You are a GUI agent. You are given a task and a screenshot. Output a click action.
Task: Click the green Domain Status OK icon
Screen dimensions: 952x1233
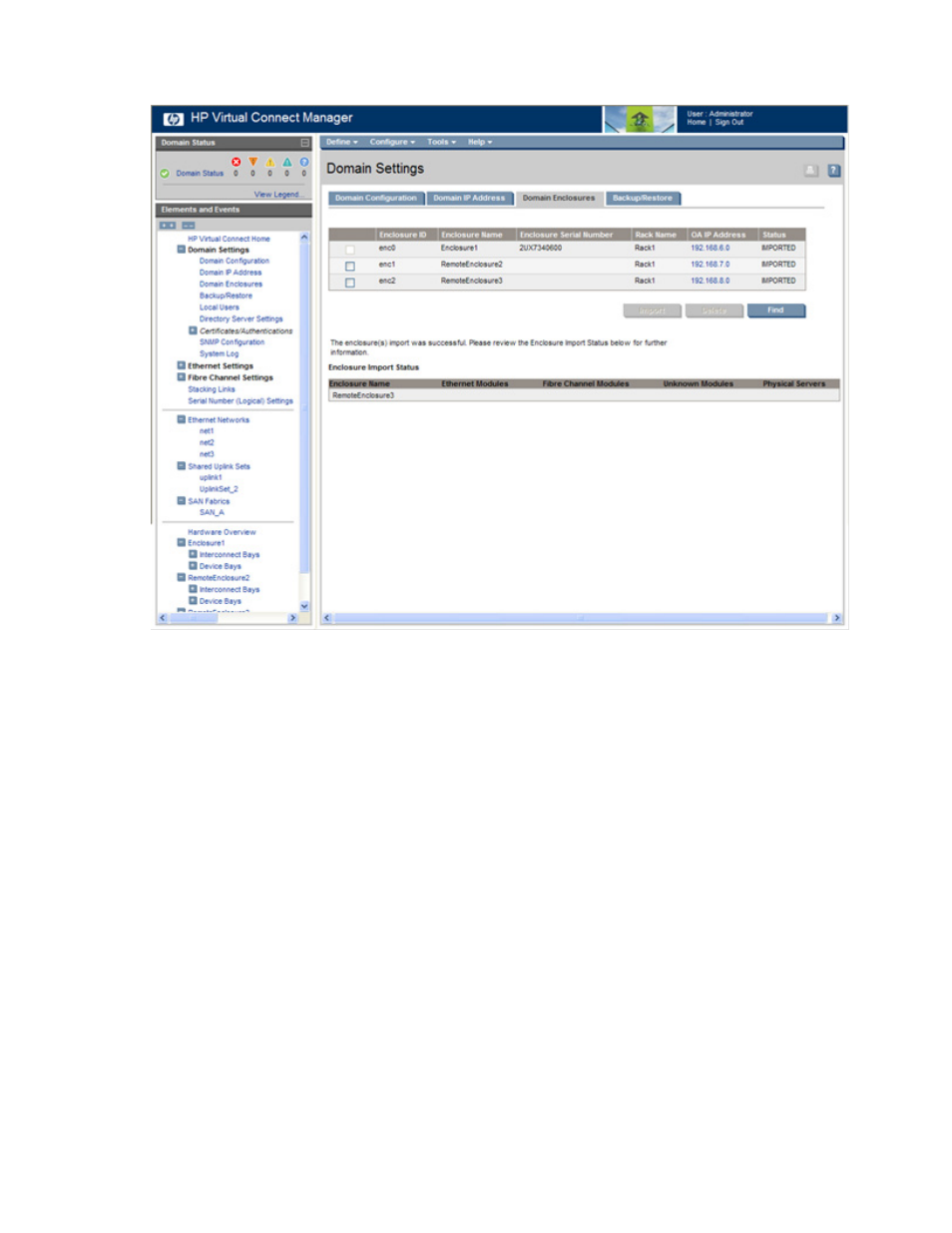(165, 174)
